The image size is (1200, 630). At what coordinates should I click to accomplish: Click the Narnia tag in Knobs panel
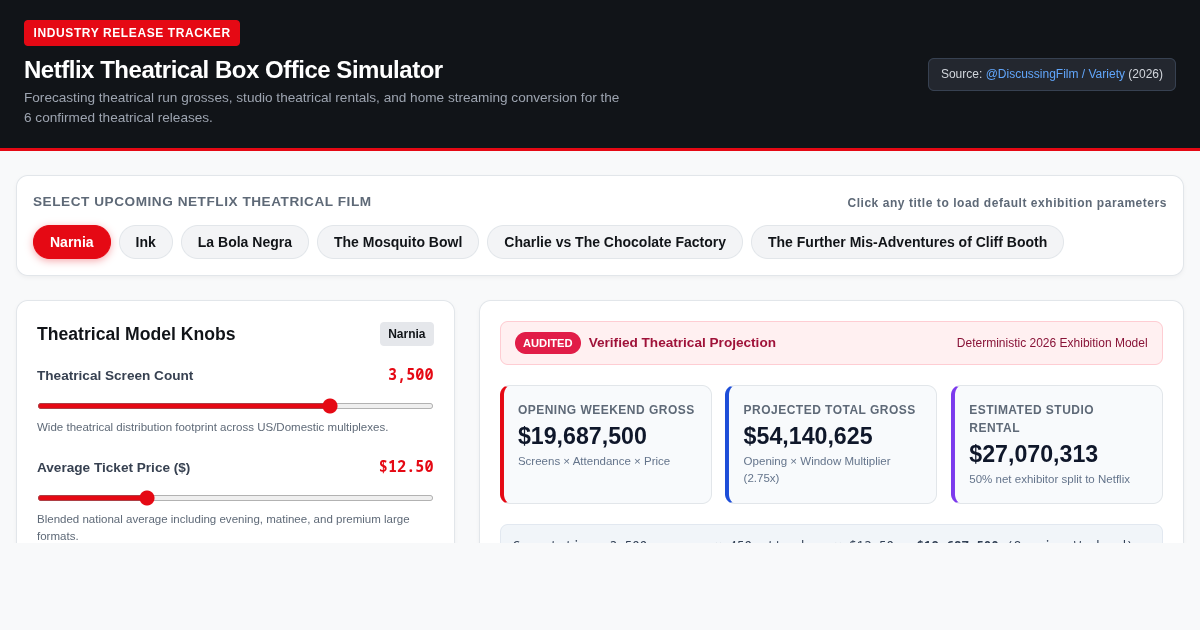(407, 334)
